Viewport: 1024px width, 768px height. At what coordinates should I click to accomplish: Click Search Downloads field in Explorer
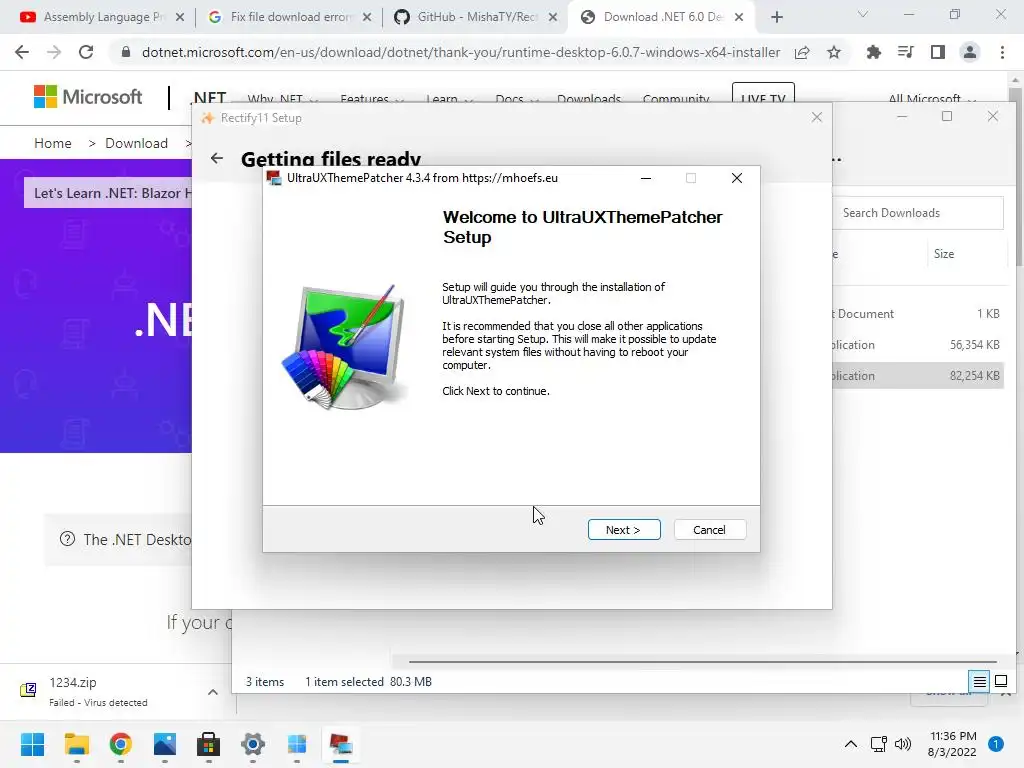pos(918,213)
